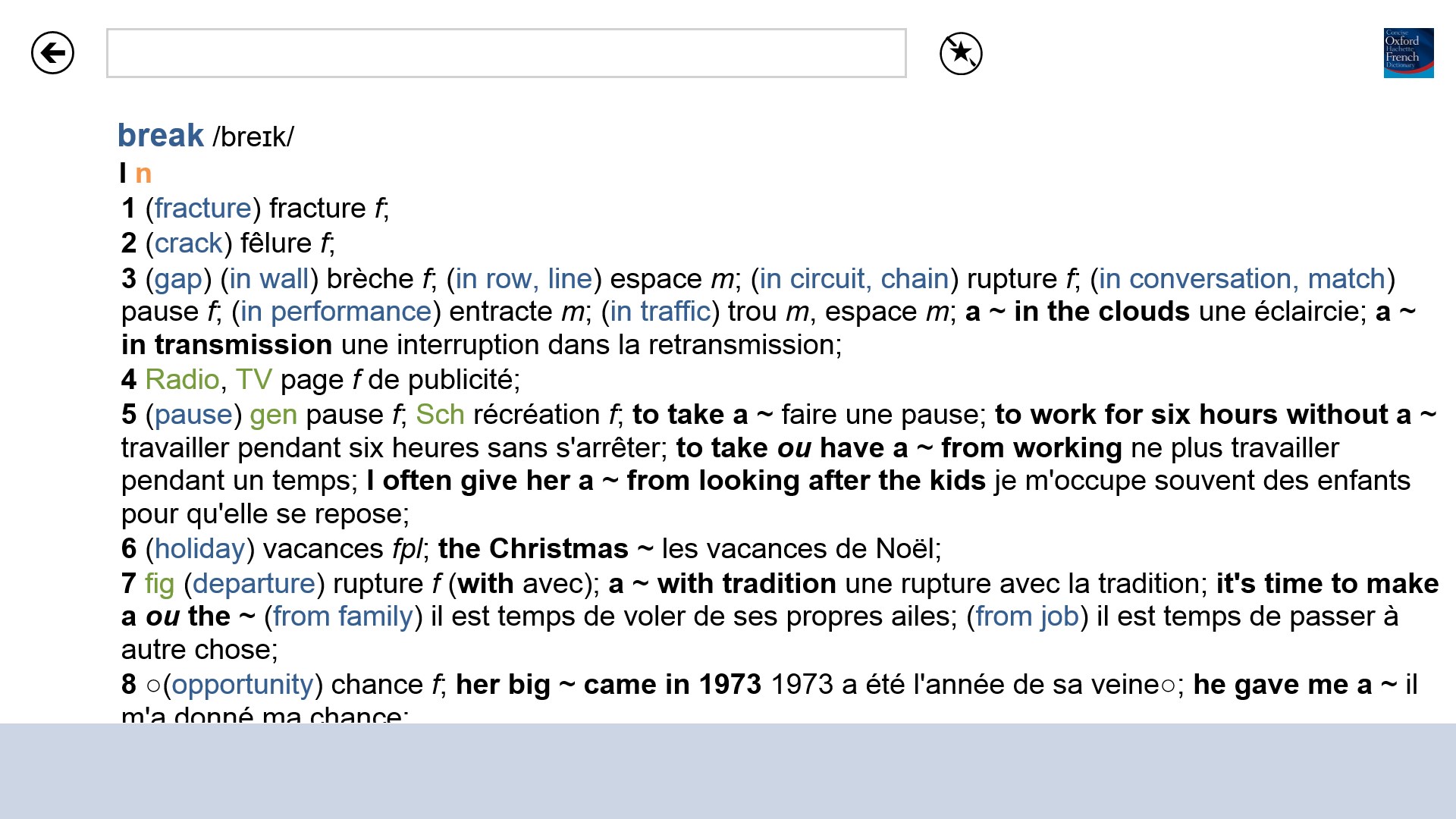Click the headword 'break'
The image size is (1456, 819).
(x=161, y=136)
